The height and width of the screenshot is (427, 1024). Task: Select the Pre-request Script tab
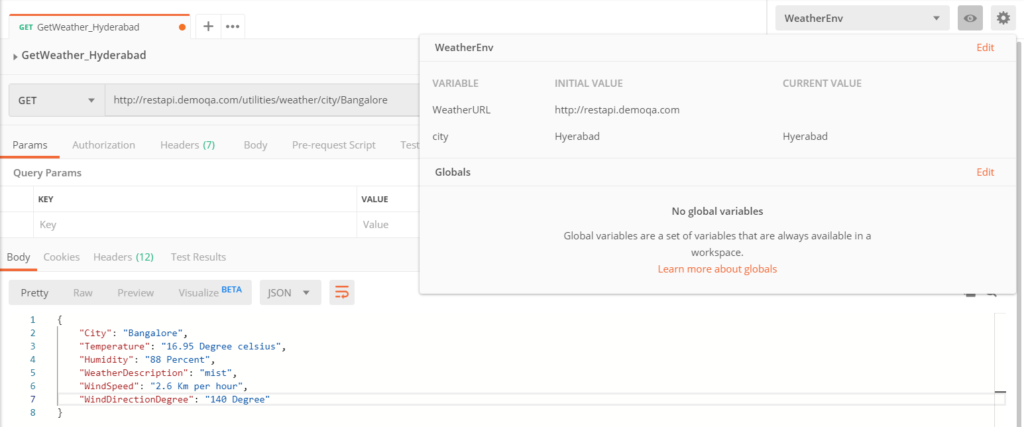(x=333, y=145)
